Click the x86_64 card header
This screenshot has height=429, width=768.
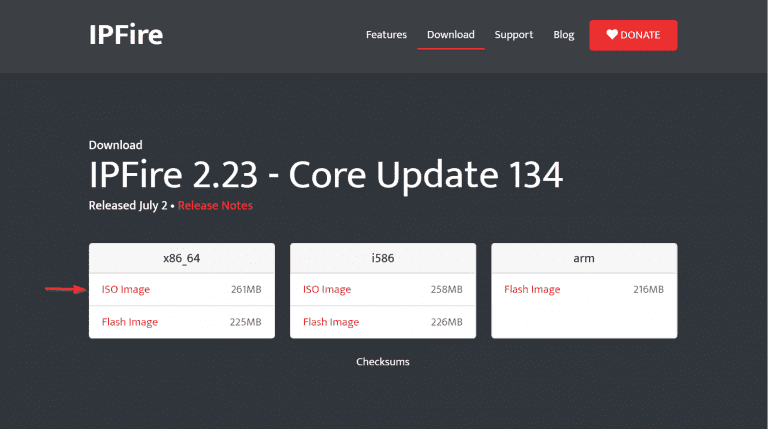pyautogui.click(x=182, y=258)
